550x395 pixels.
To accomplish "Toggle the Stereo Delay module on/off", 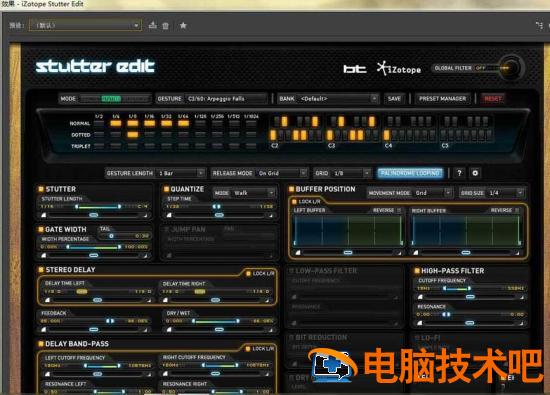I will point(41,269).
